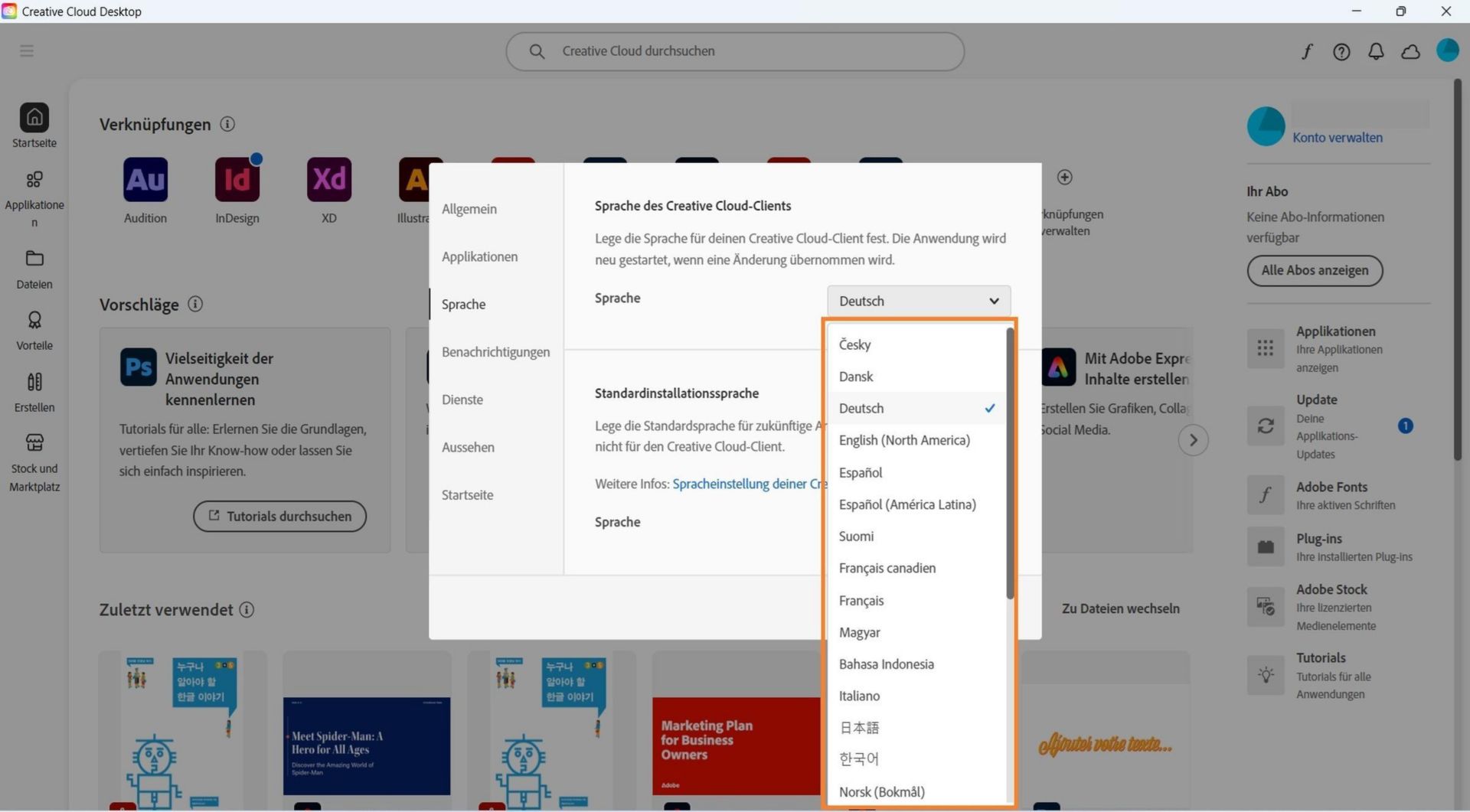Open cloud sync status icon
This screenshot has width=1470, height=812.
tap(1410, 51)
